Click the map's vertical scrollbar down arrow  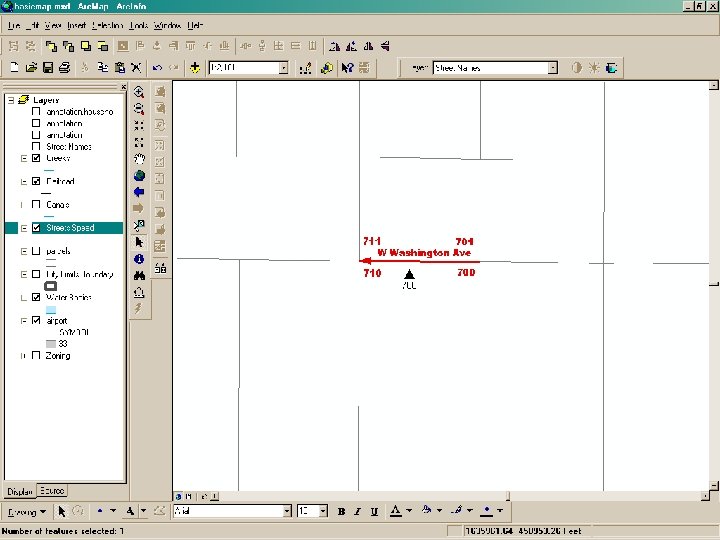(714, 485)
